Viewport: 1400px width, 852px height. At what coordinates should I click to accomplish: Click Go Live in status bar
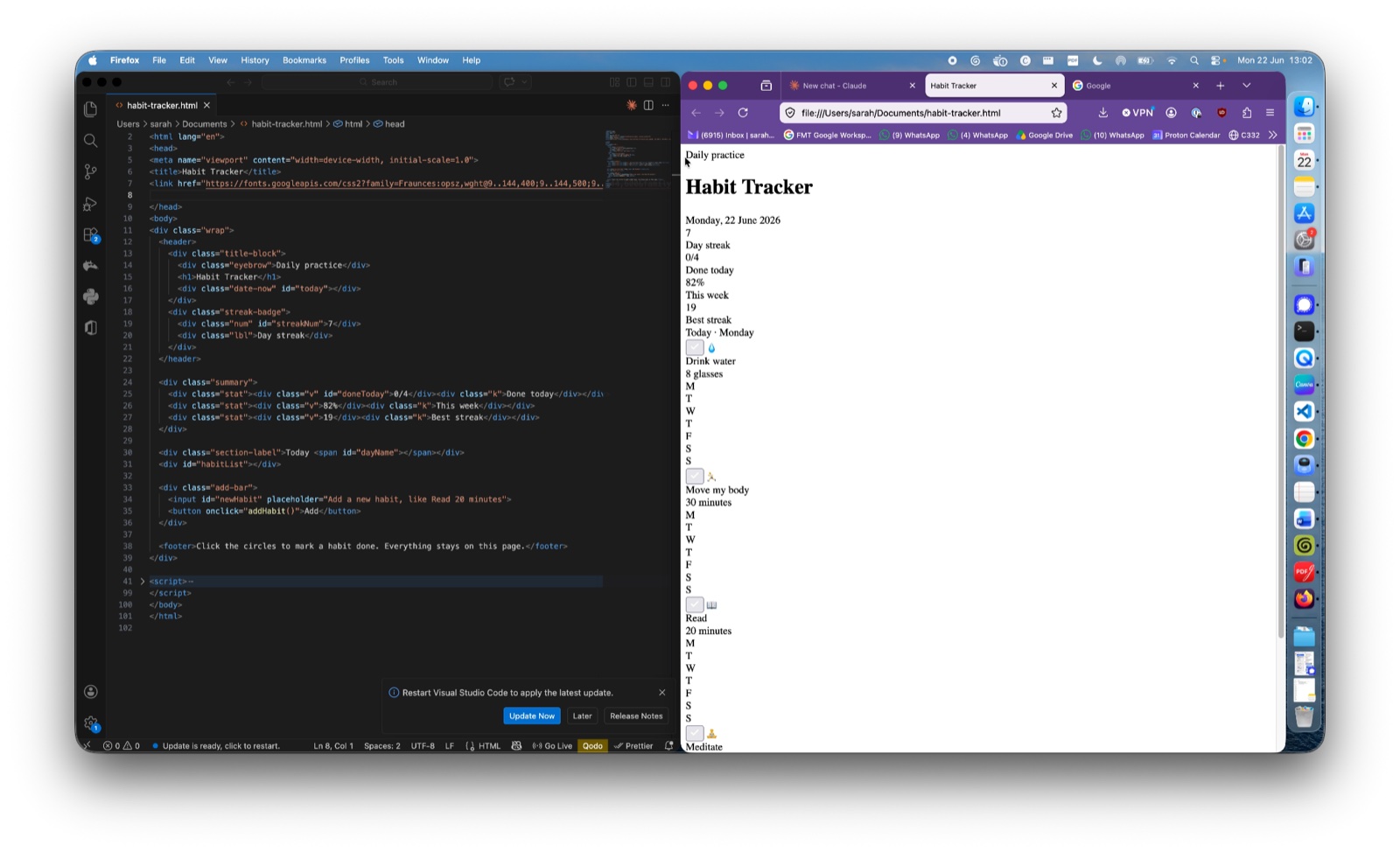[x=552, y=745]
